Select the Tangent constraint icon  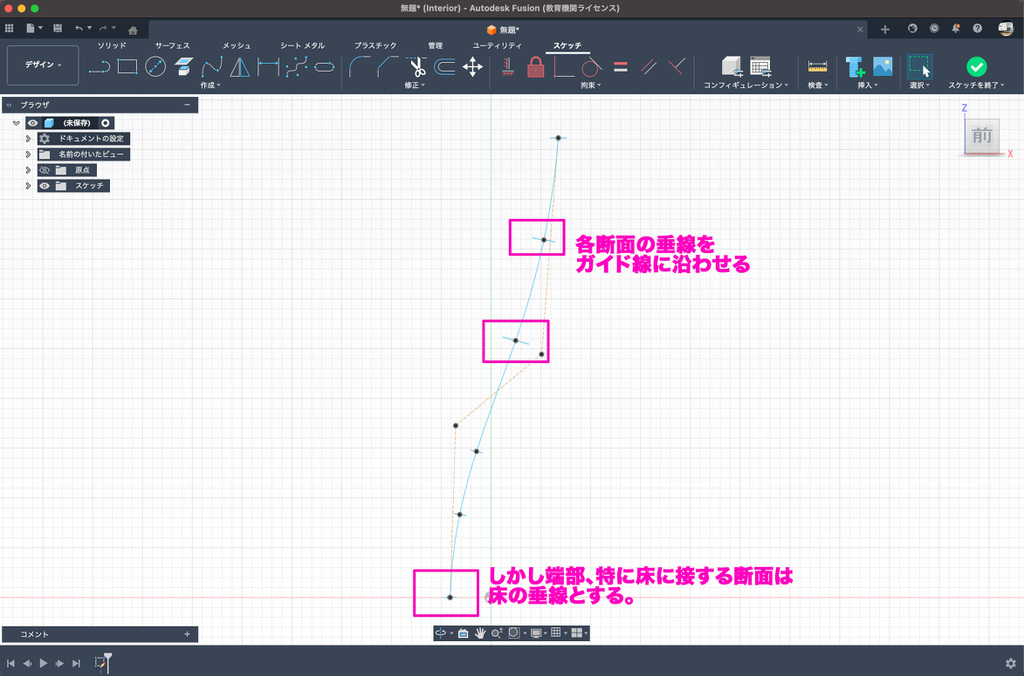(x=590, y=67)
